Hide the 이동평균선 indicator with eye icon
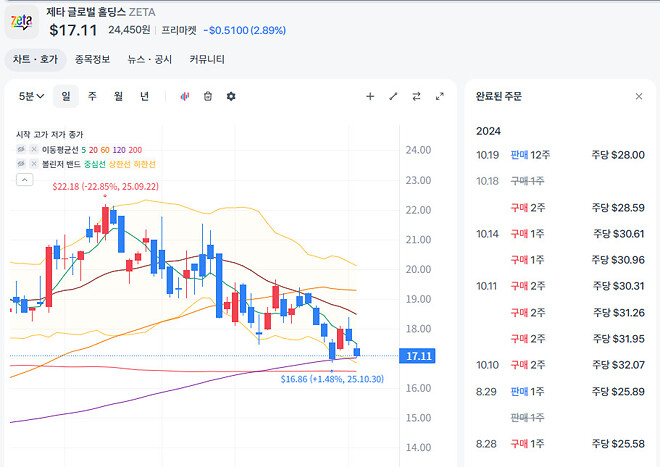Screen dimensions: 660x467 coord(21,149)
